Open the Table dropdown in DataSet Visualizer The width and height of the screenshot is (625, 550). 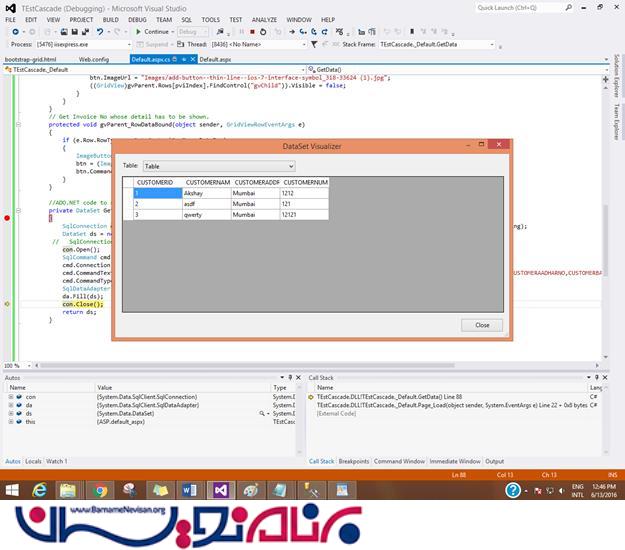(x=291, y=166)
